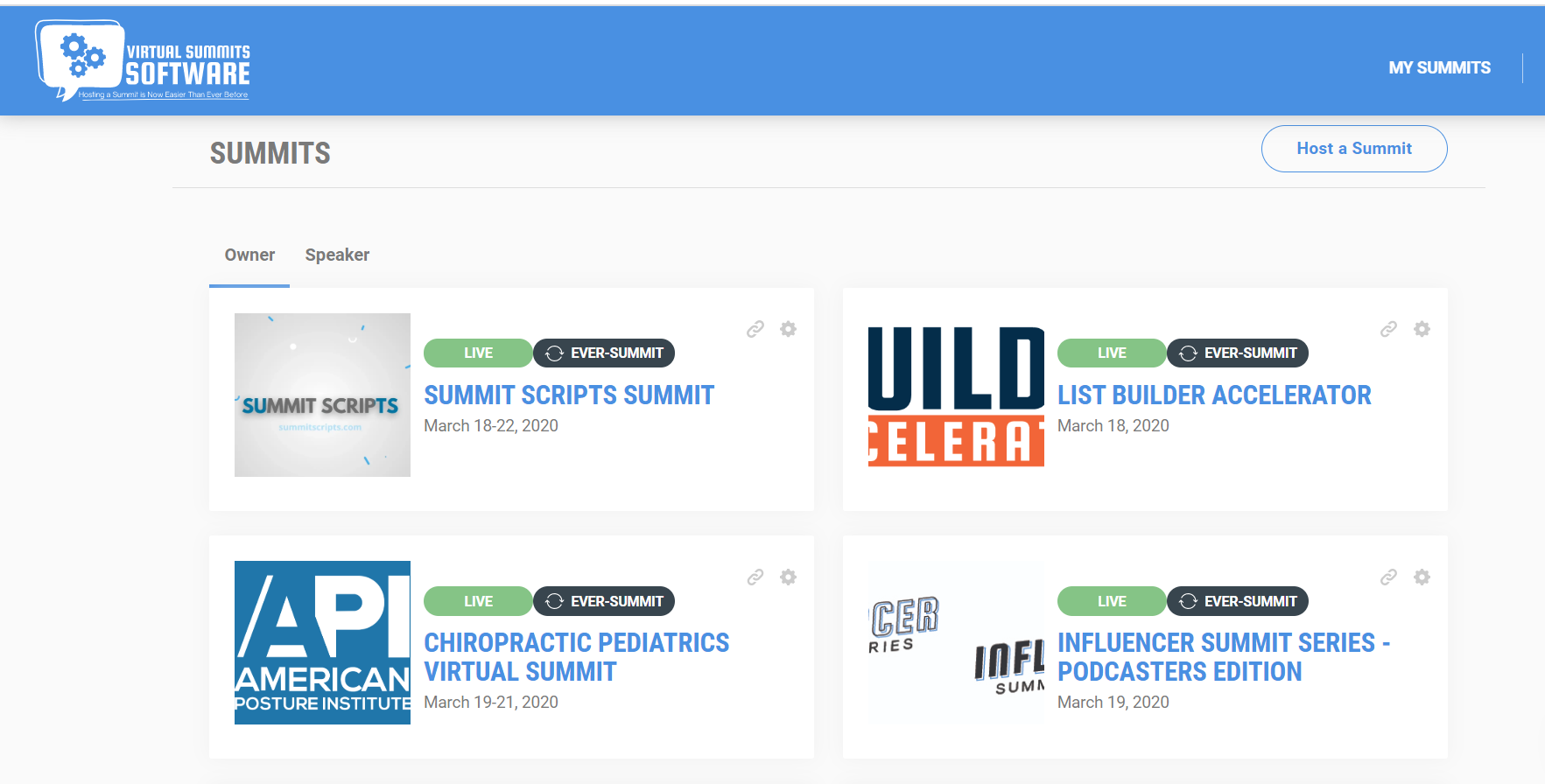
Task: Click Ever-Summit badge on List Builder Accelerator
Action: point(1238,353)
